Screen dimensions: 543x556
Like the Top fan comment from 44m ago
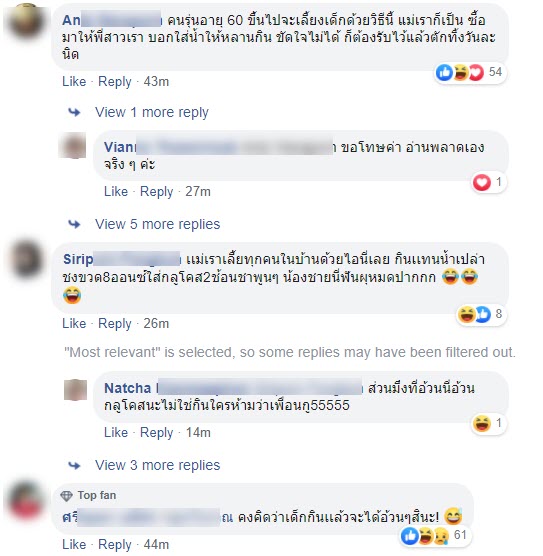point(74,545)
